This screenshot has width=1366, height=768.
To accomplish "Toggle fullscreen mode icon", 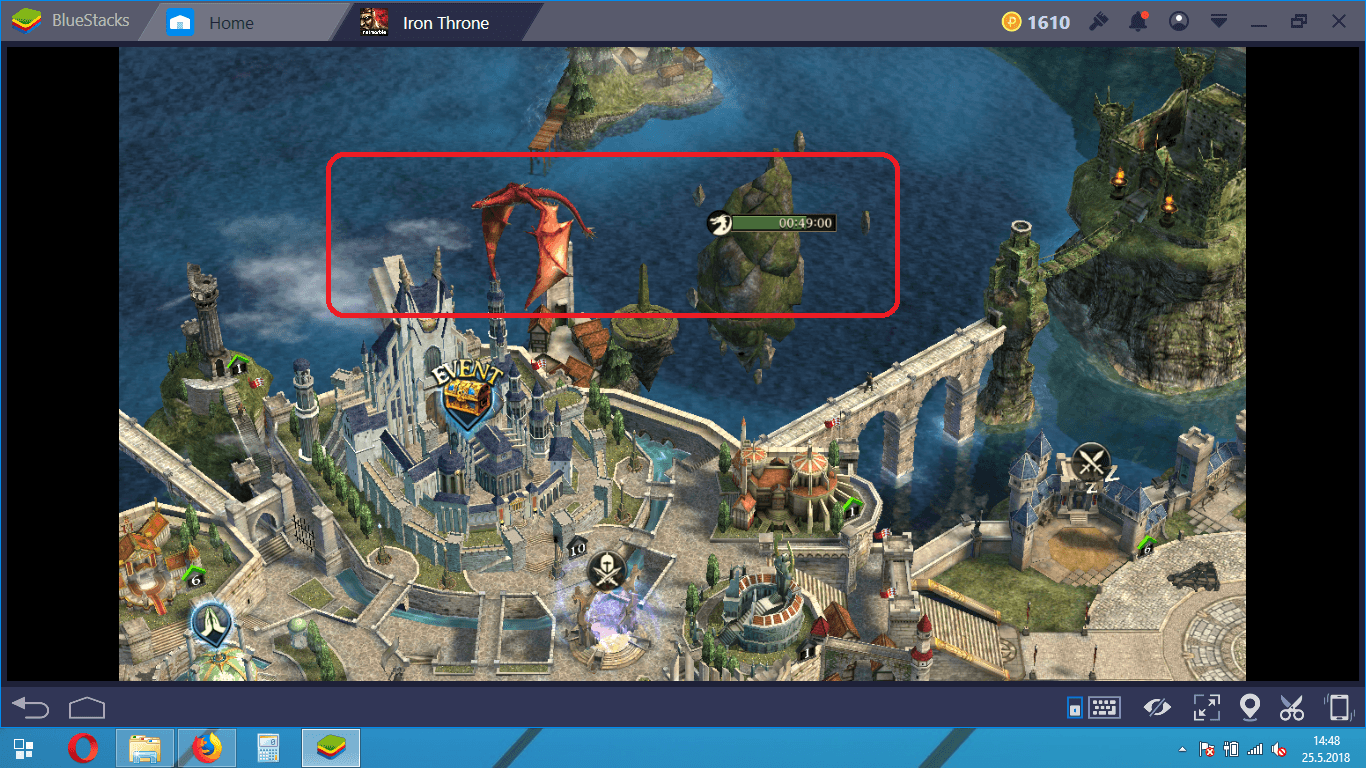I will click(x=1206, y=708).
